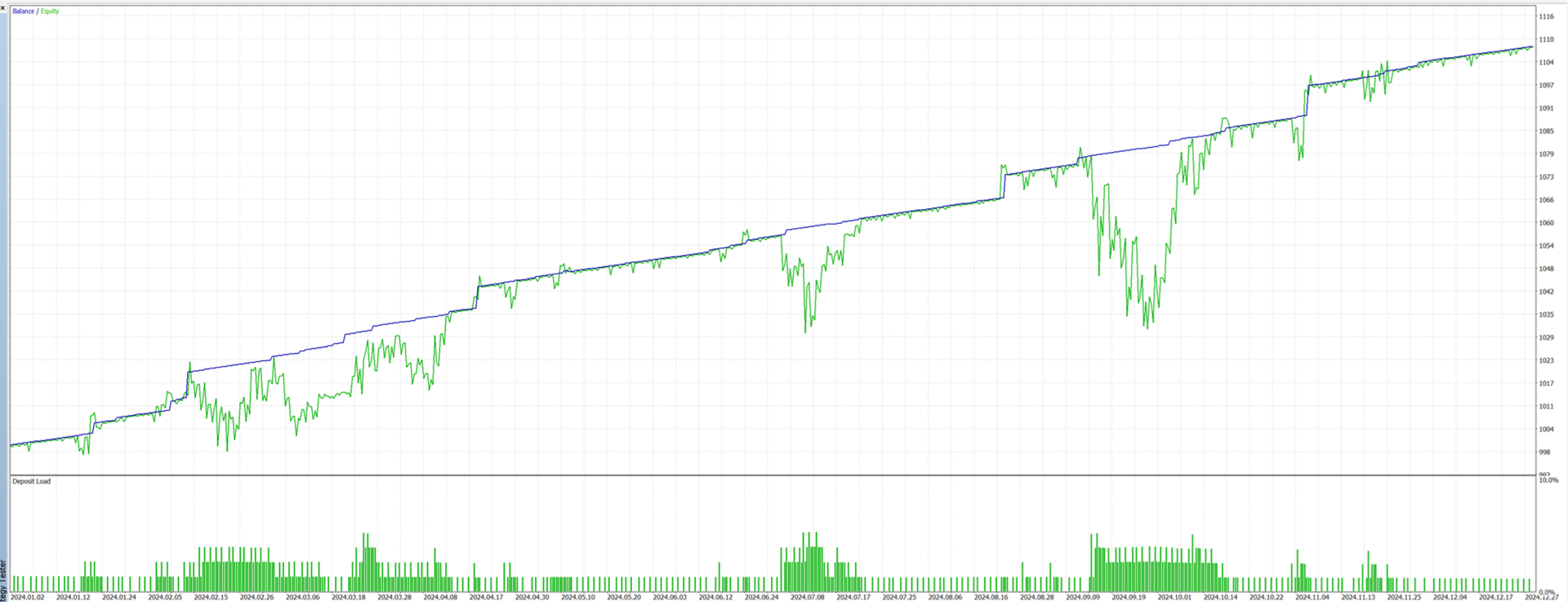Click the 1116 value on the price axis
The width and height of the screenshot is (1568, 602).
click(1546, 16)
